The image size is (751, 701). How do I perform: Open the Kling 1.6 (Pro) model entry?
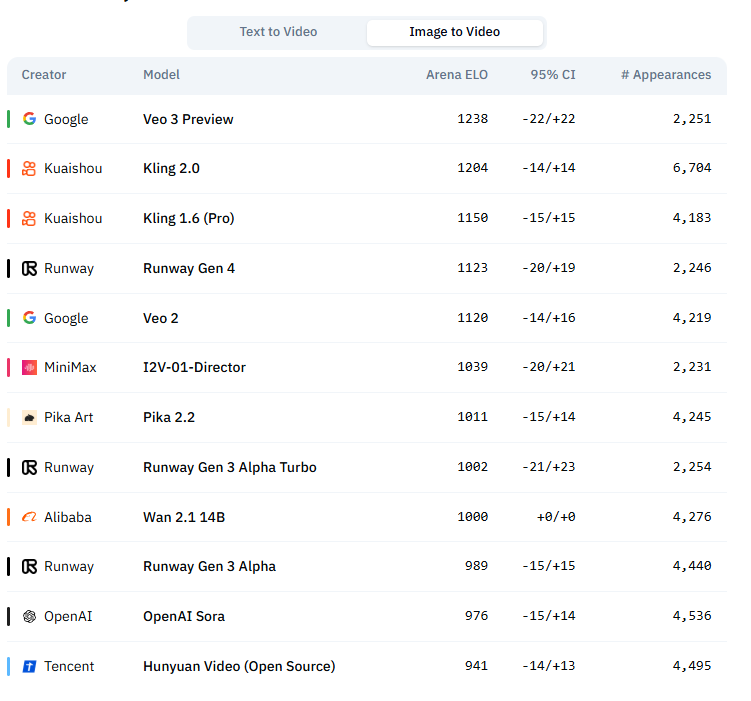click(x=189, y=218)
